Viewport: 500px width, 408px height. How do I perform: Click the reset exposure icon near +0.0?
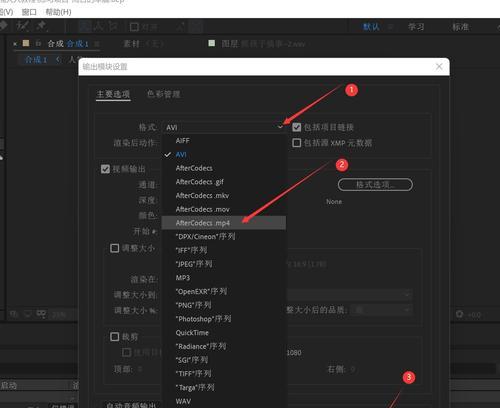[459, 314]
